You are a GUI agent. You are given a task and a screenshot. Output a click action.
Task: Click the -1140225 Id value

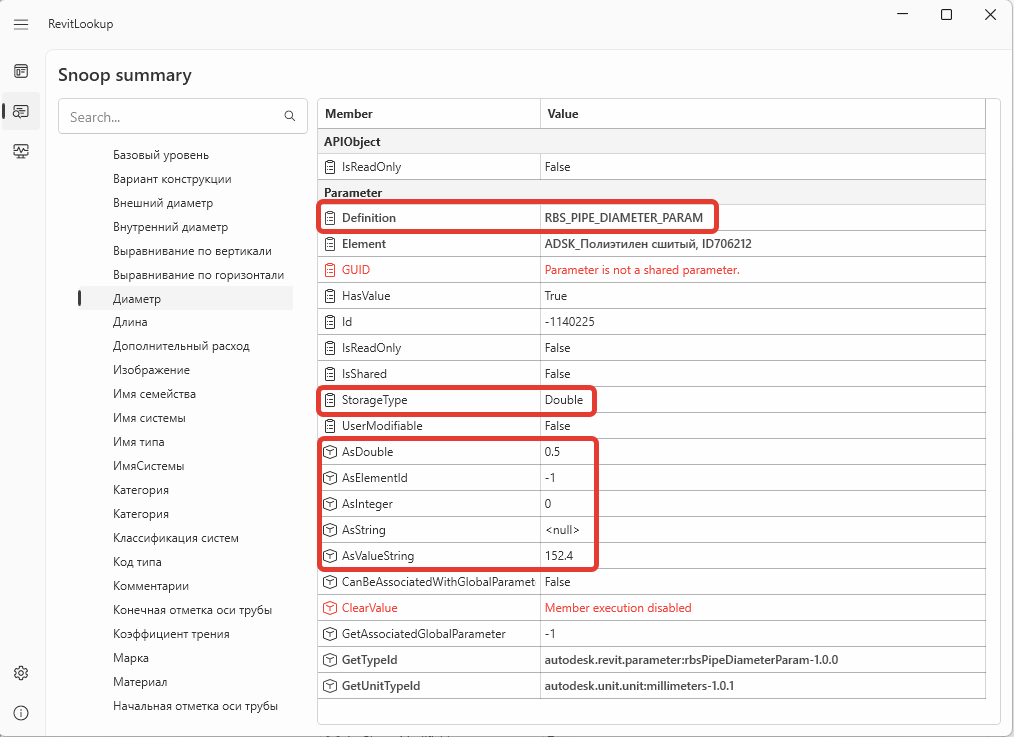click(569, 321)
